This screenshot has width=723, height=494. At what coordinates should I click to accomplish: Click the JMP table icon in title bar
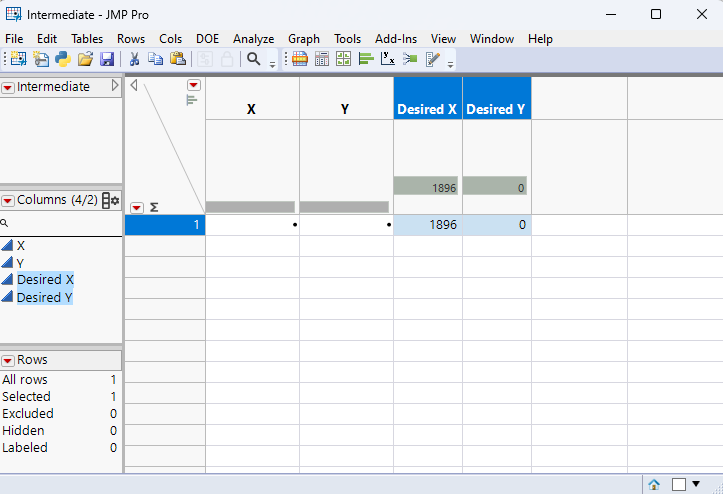point(13,14)
